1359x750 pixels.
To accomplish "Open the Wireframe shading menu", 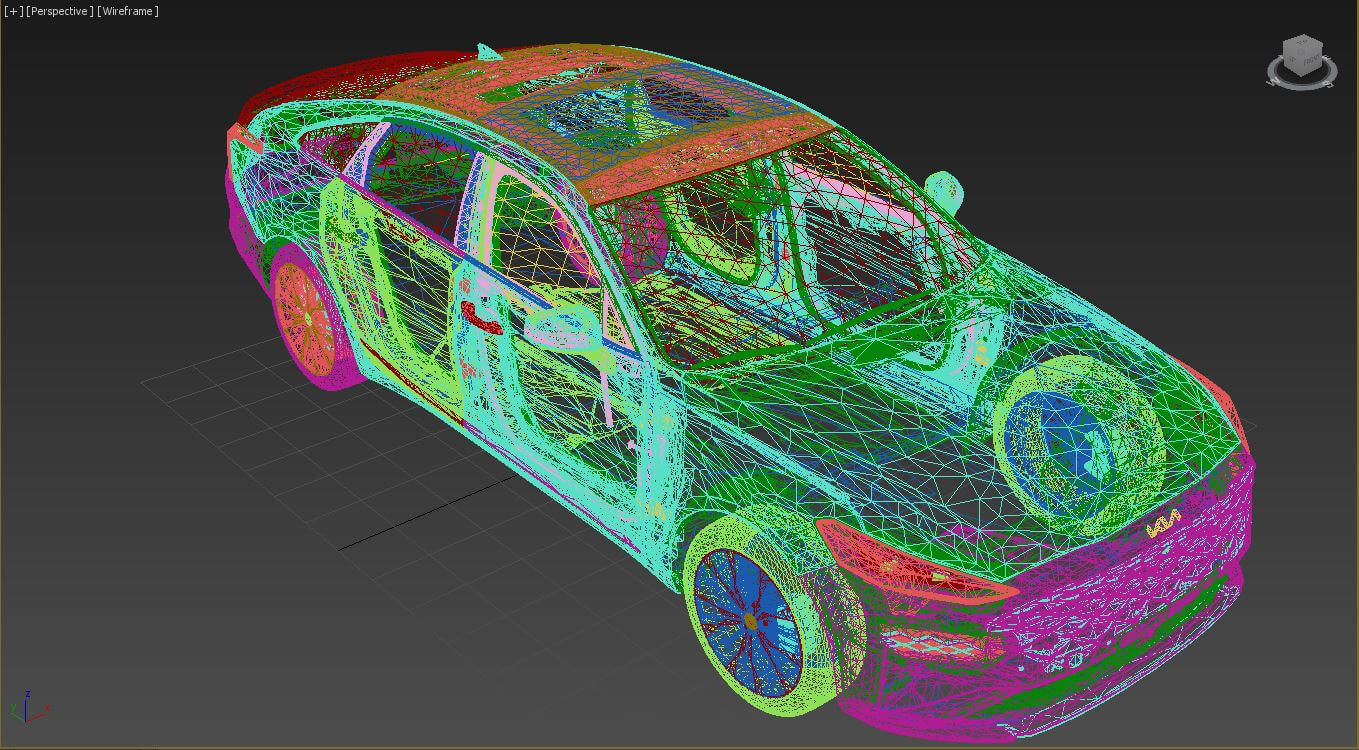I will (128, 11).
